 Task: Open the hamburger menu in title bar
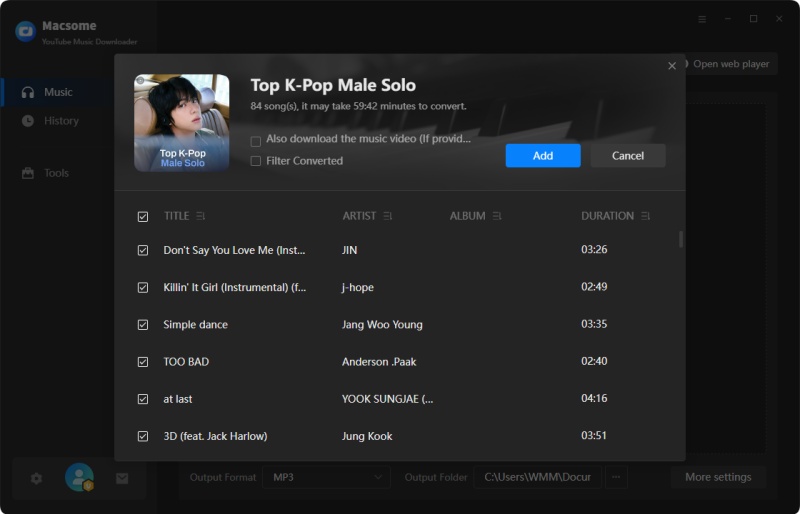(x=702, y=19)
